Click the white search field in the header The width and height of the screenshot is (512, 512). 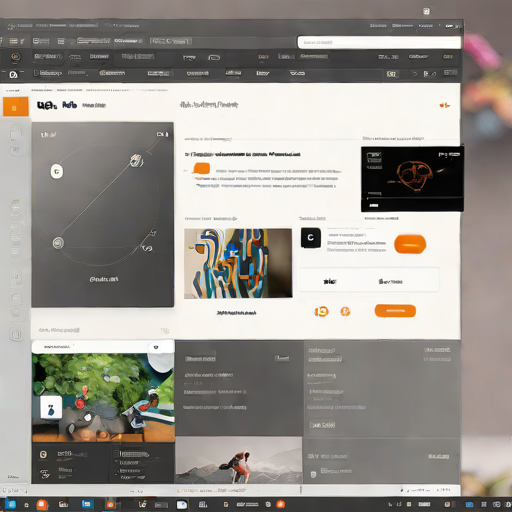coord(379,42)
